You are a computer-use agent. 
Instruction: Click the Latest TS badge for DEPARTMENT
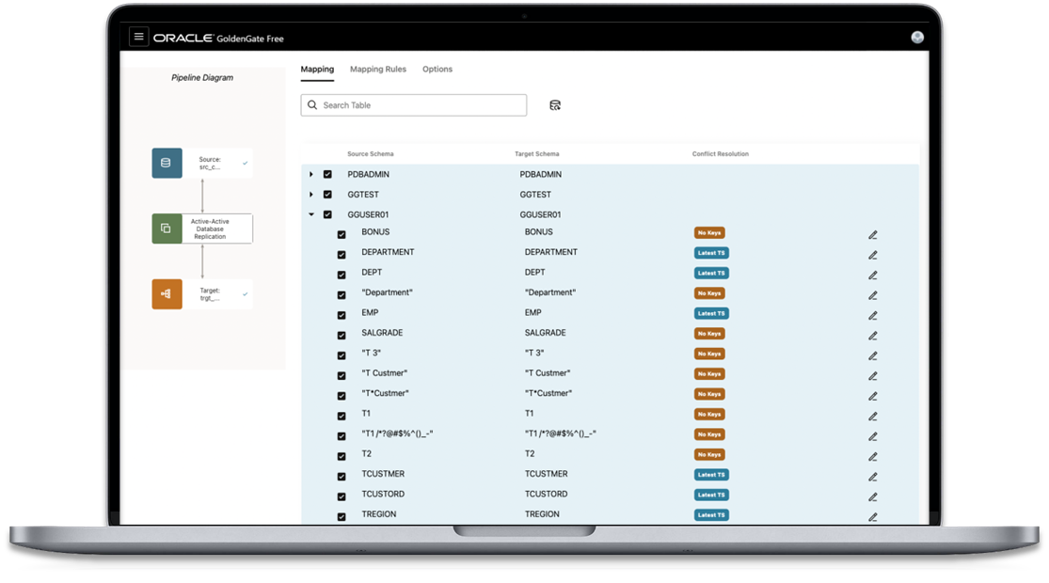point(711,253)
